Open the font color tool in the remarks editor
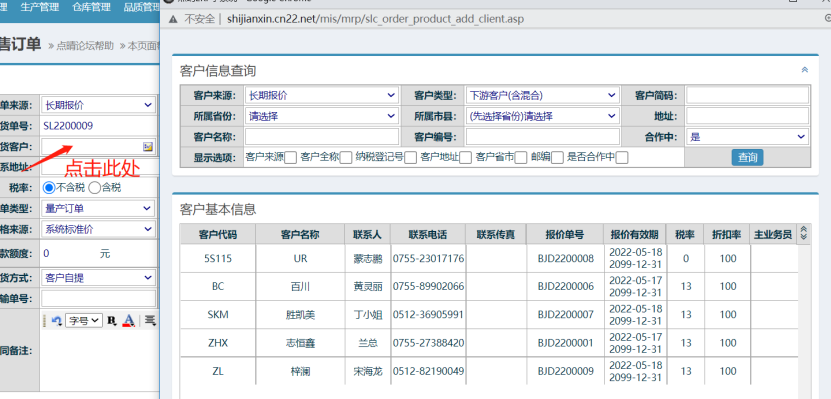 [128, 320]
